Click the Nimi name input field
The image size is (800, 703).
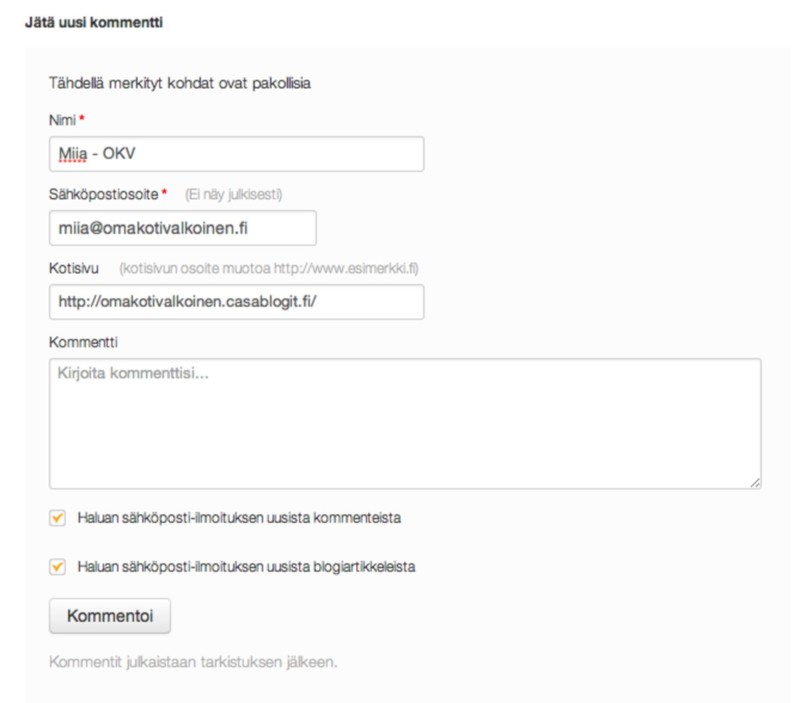(x=236, y=154)
